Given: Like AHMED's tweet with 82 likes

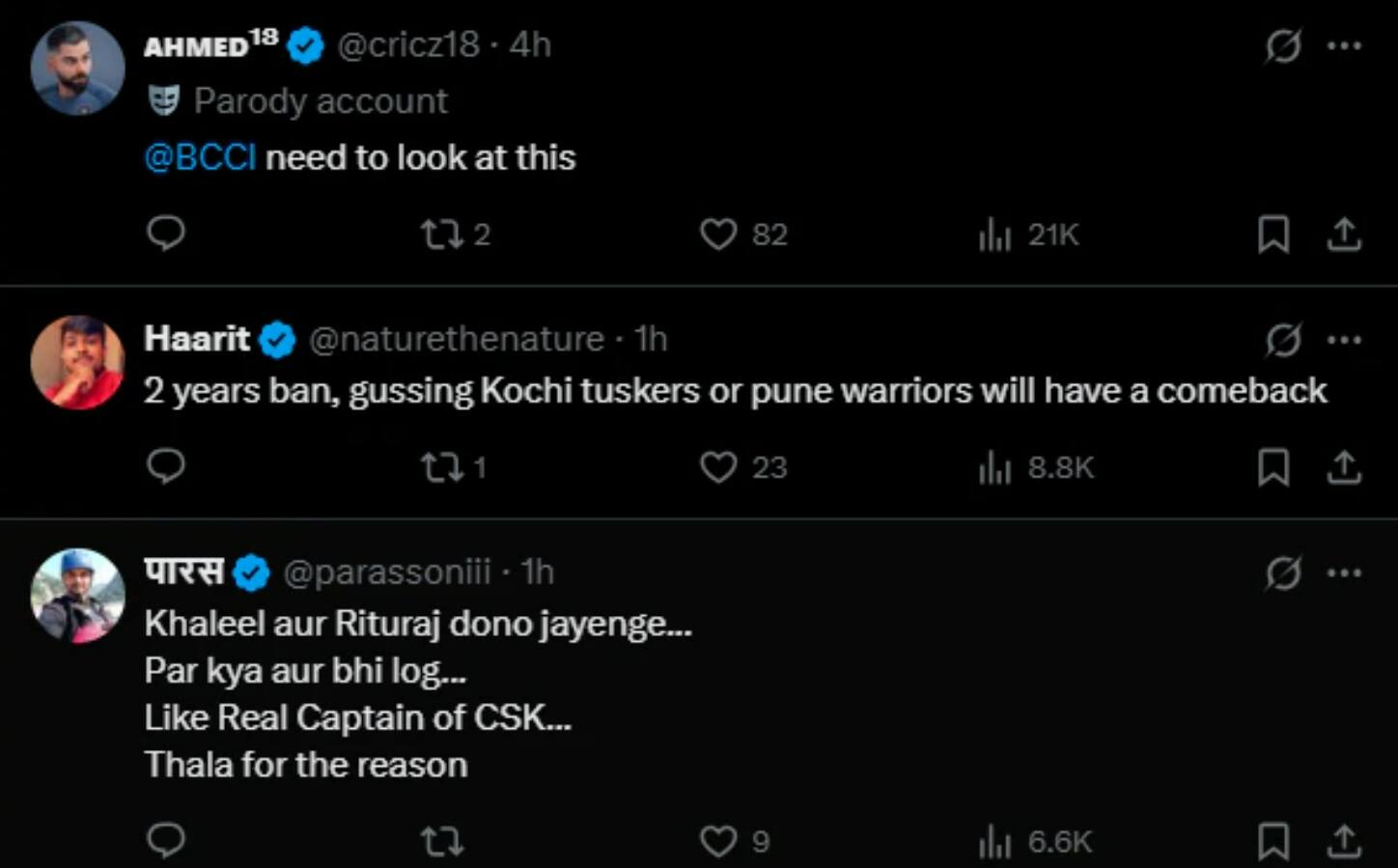Looking at the screenshot, I should pyautogui.click(x=718, y=234).
